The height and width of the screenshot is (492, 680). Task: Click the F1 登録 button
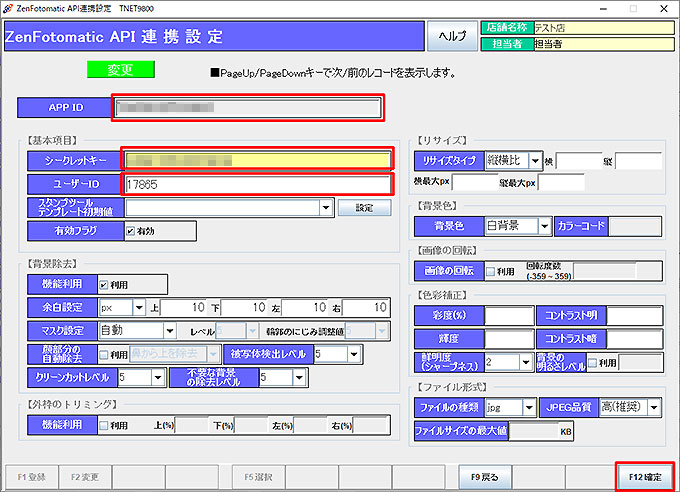coord(31,477)
